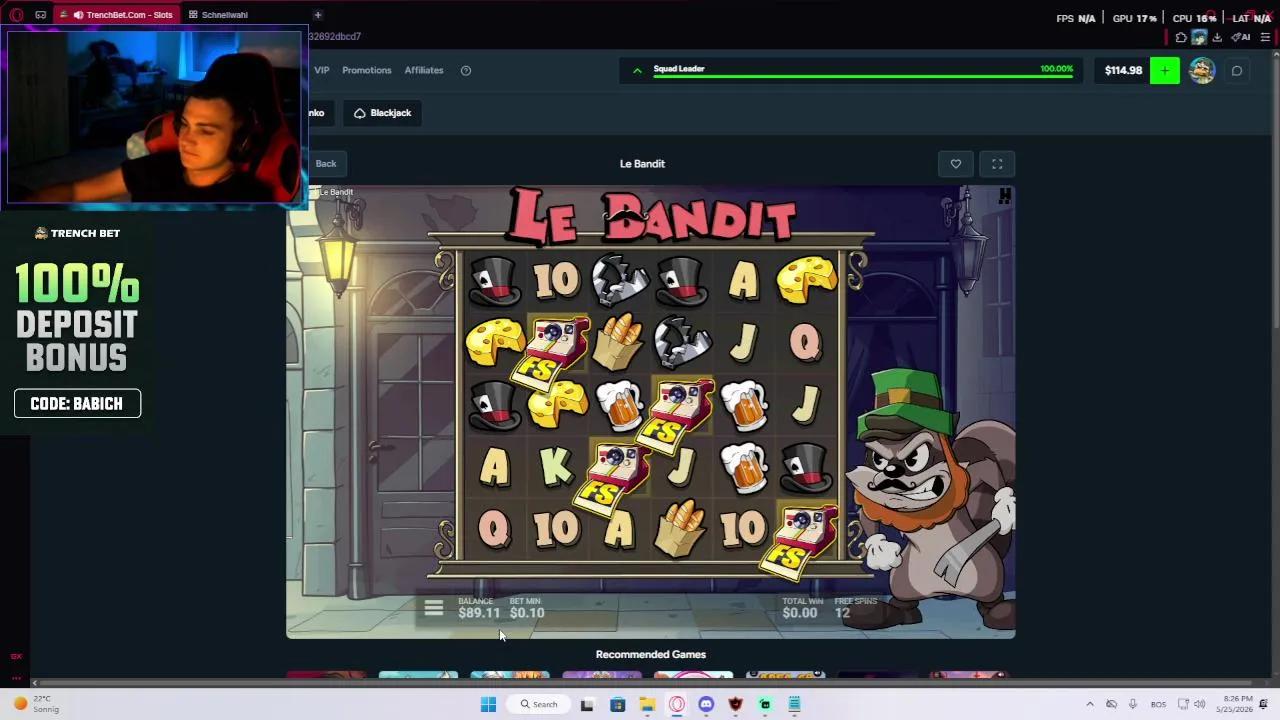1280x720 pixels.
Task: Open volume control in system tray
Action: pos(1199,704)
